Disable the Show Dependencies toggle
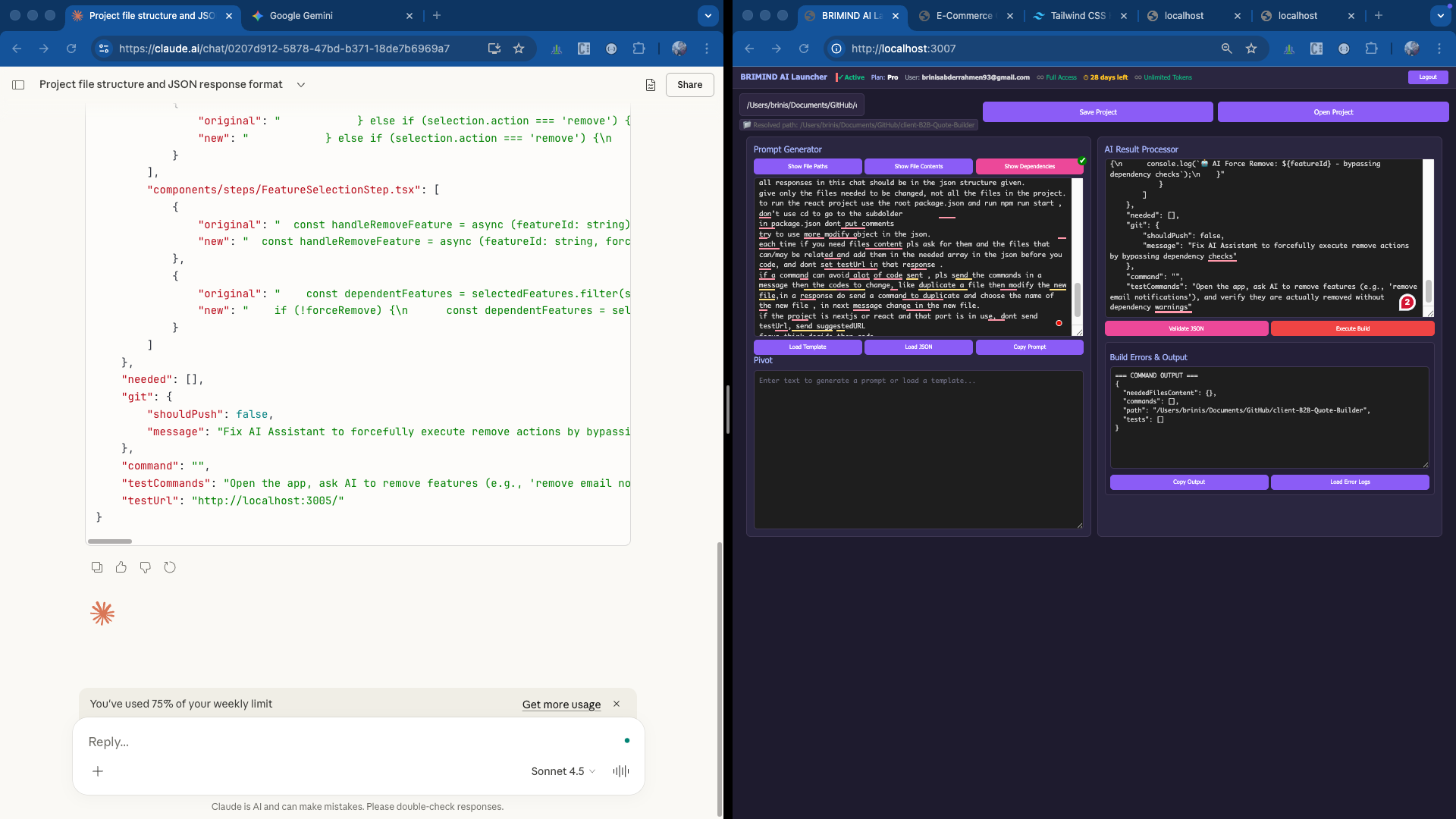 coord(1029,166)
